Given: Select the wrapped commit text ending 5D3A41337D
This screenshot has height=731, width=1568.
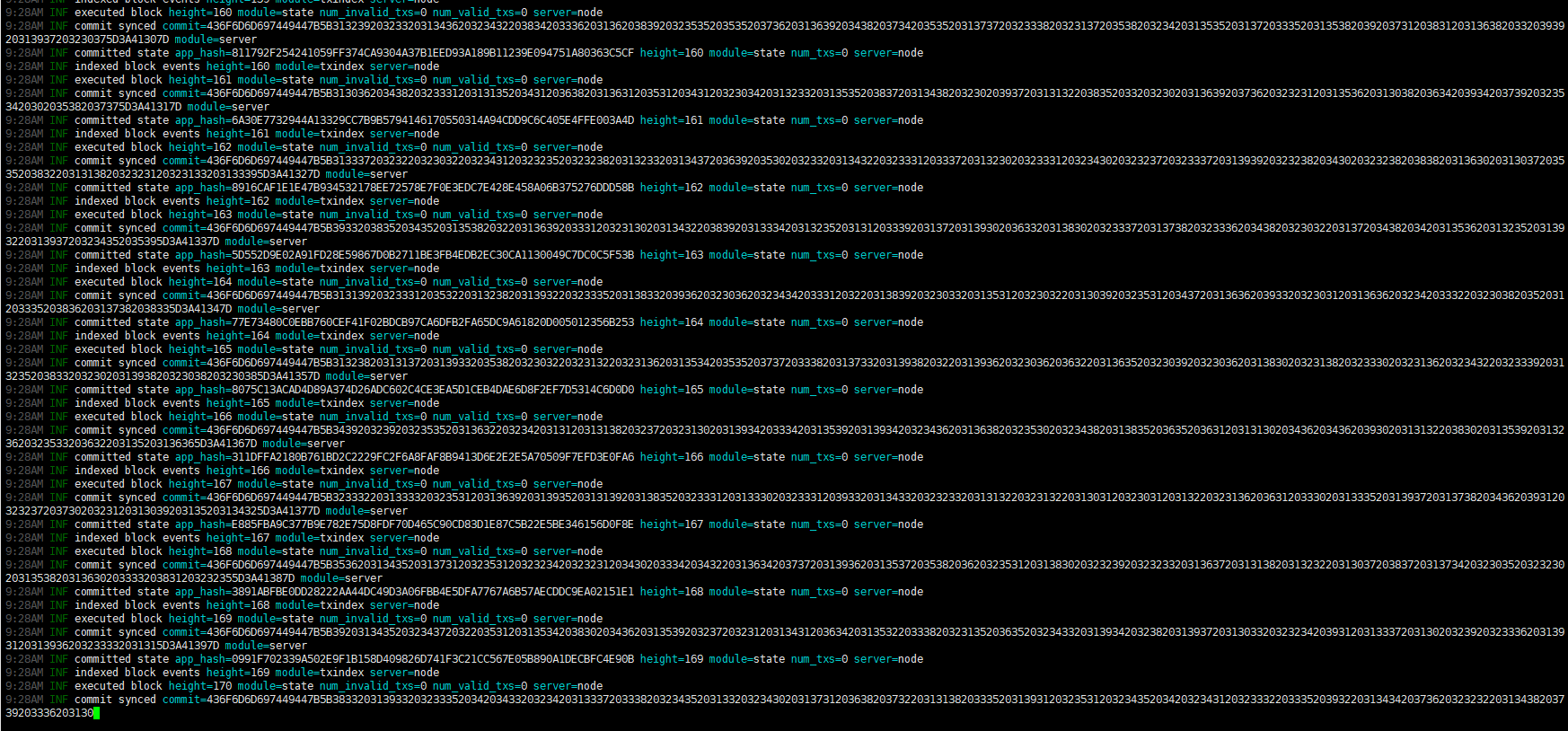Looking at the screenshot, I should (x=112, y=242).
